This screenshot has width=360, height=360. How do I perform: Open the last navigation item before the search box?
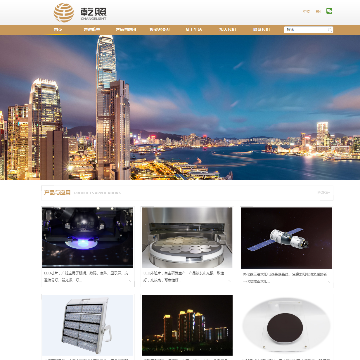point(261,30)
